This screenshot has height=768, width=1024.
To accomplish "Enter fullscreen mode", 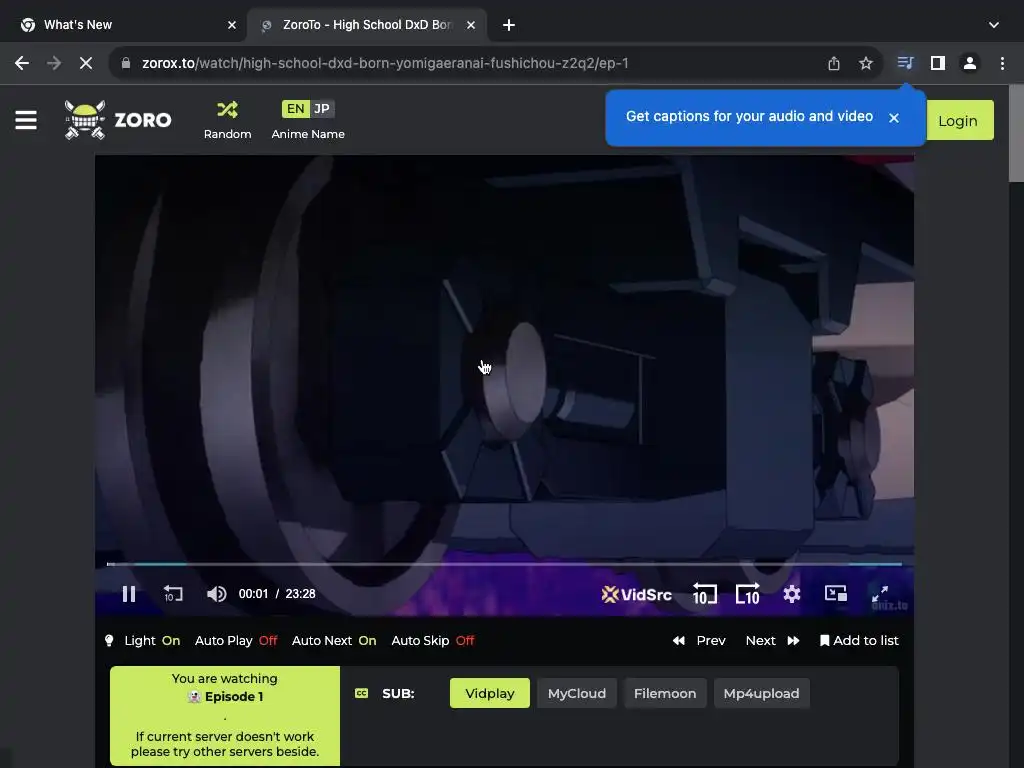I will (x=880, y=594).
